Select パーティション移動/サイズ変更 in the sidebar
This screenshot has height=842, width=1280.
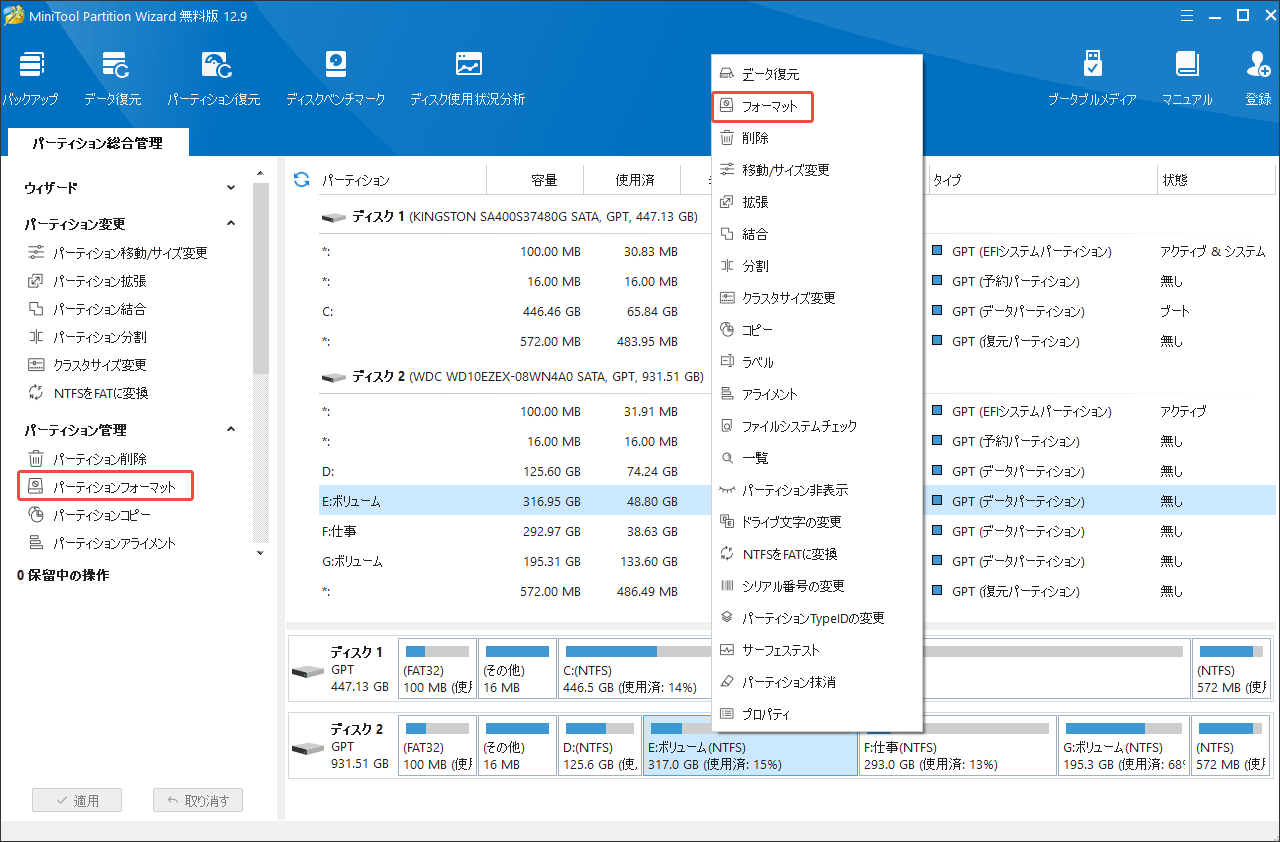118,253
